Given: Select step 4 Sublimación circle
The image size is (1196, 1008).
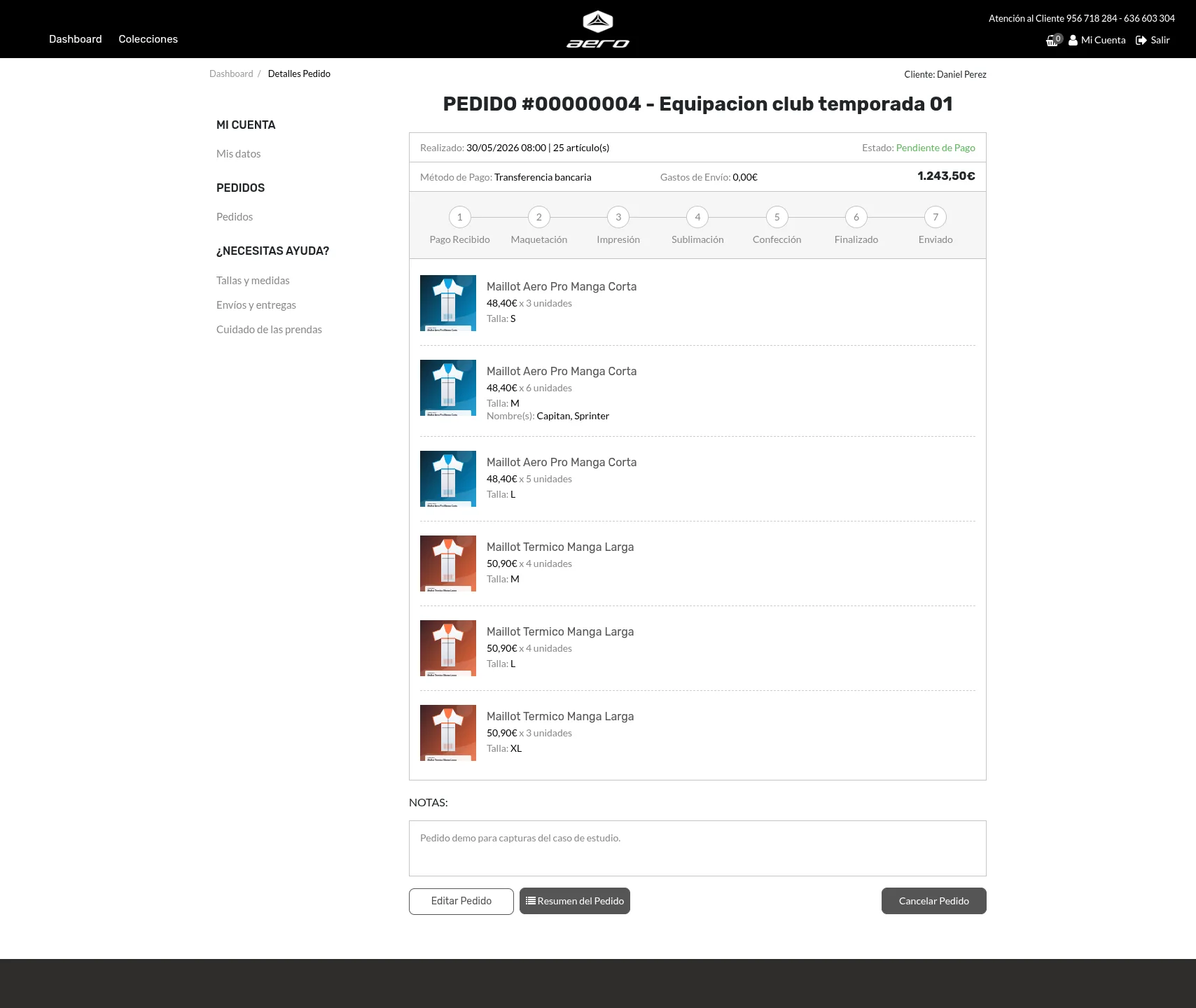Looking at the screenshot, I should pos(697,217).
